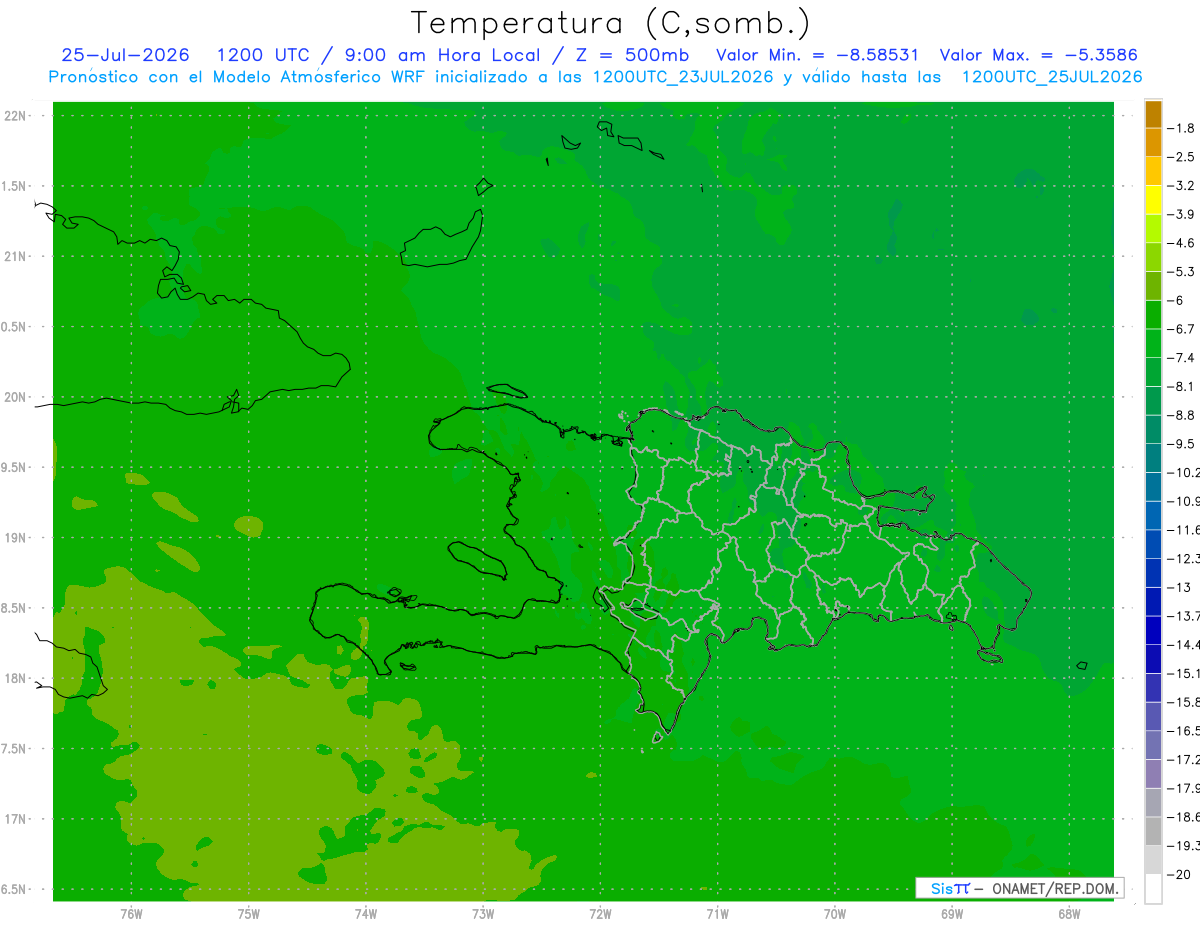Click the dark orange swatch above -1.8

pyautogui.click(x=1153, y=114)
